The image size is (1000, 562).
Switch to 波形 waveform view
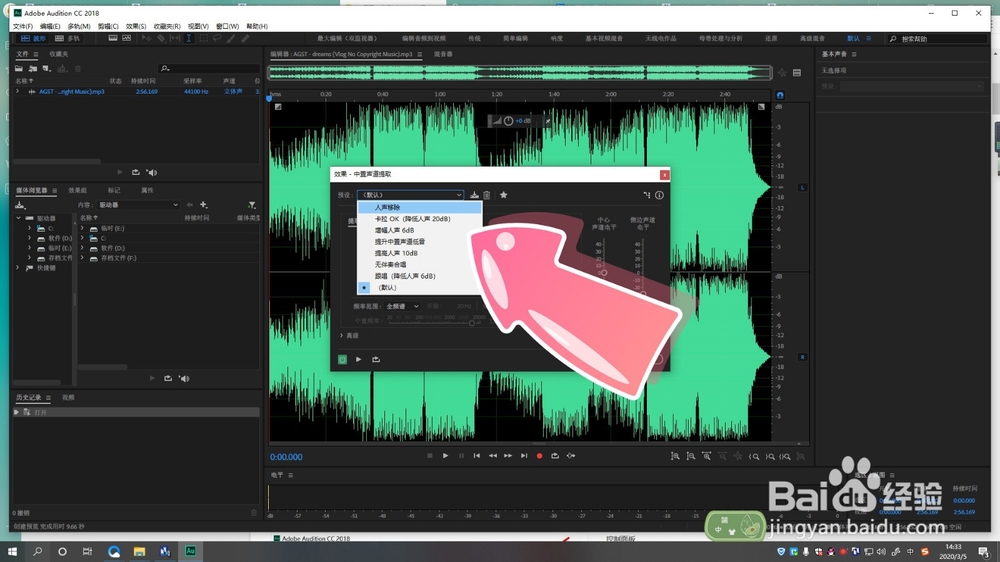[x=33, y=38]
